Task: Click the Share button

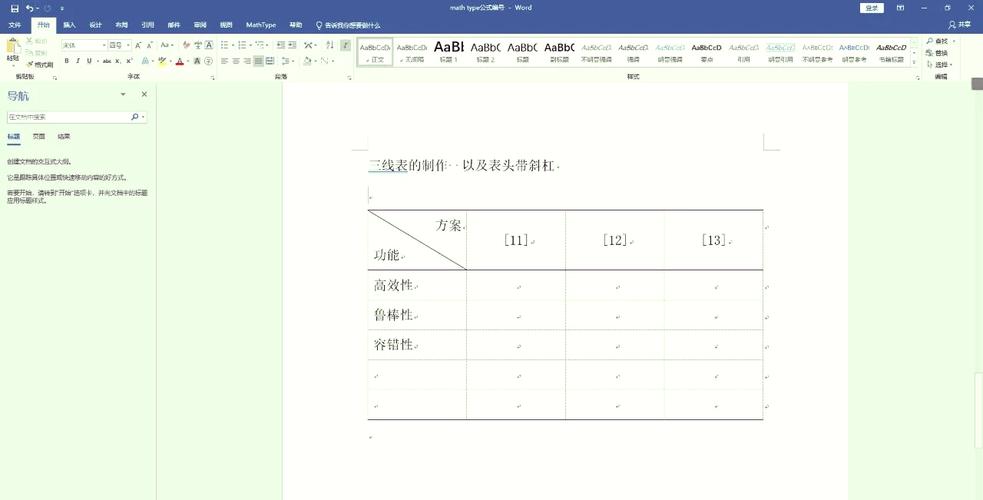Action: (960, 25)
